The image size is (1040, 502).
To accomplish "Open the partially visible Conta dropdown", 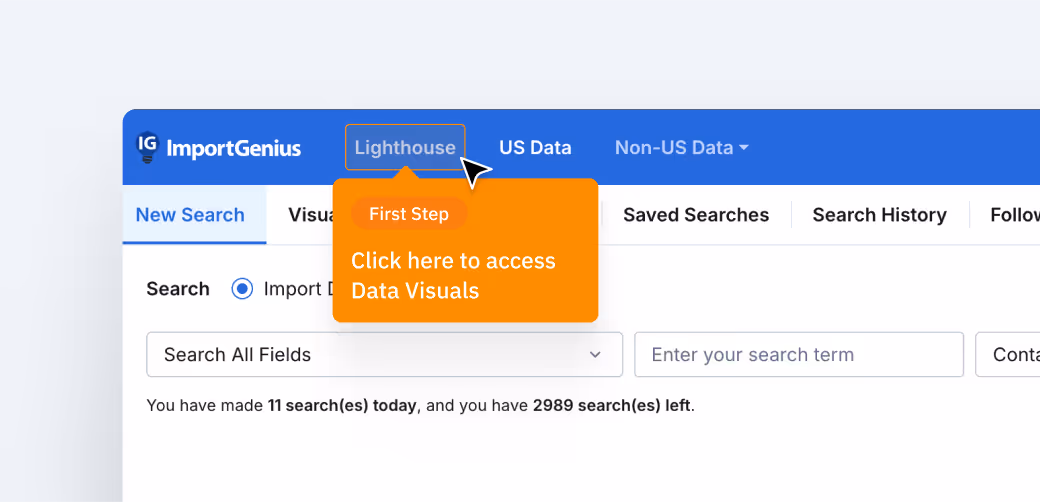I will coord(1012,355).
